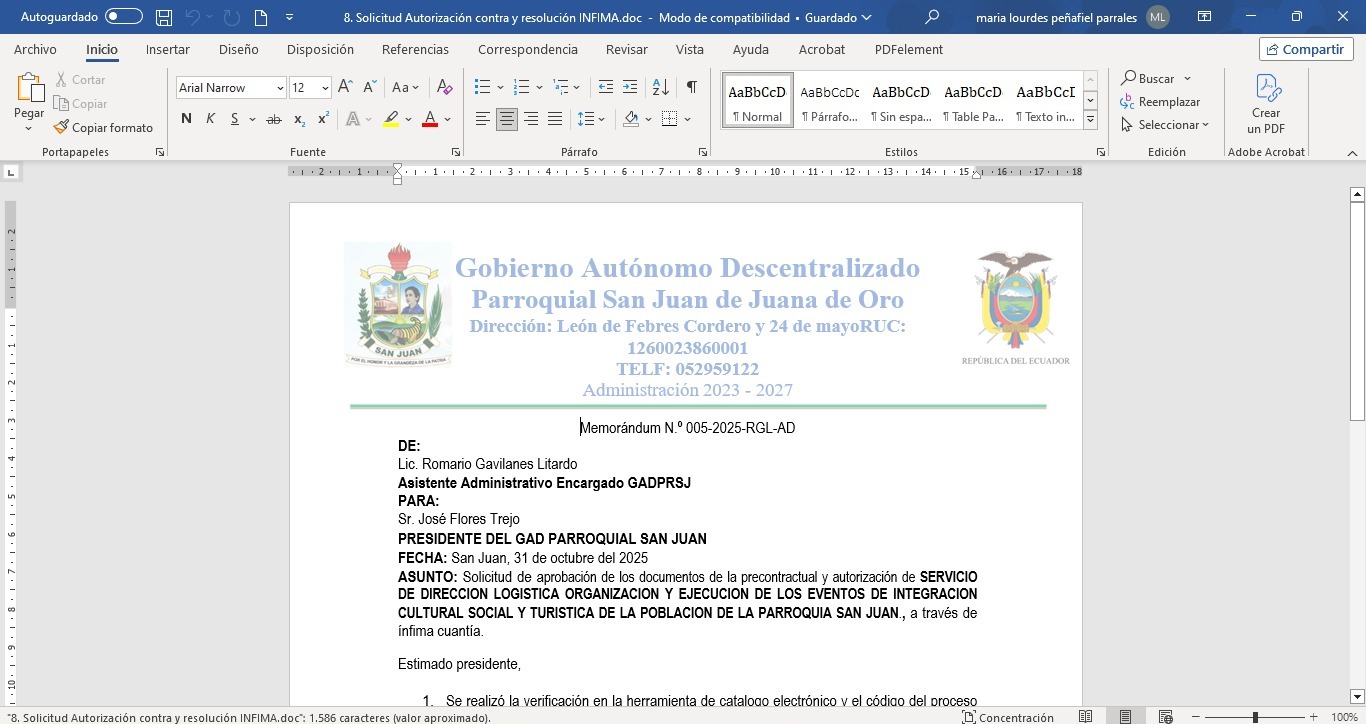The image size is (1366, 724).
Task: Click the sort A-Z icon
Action: 660,87
